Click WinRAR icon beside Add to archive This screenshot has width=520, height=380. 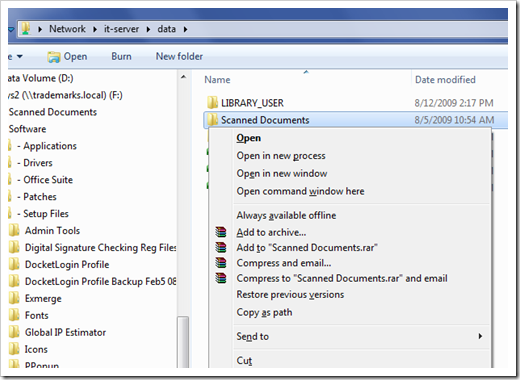tap(221, 232)
